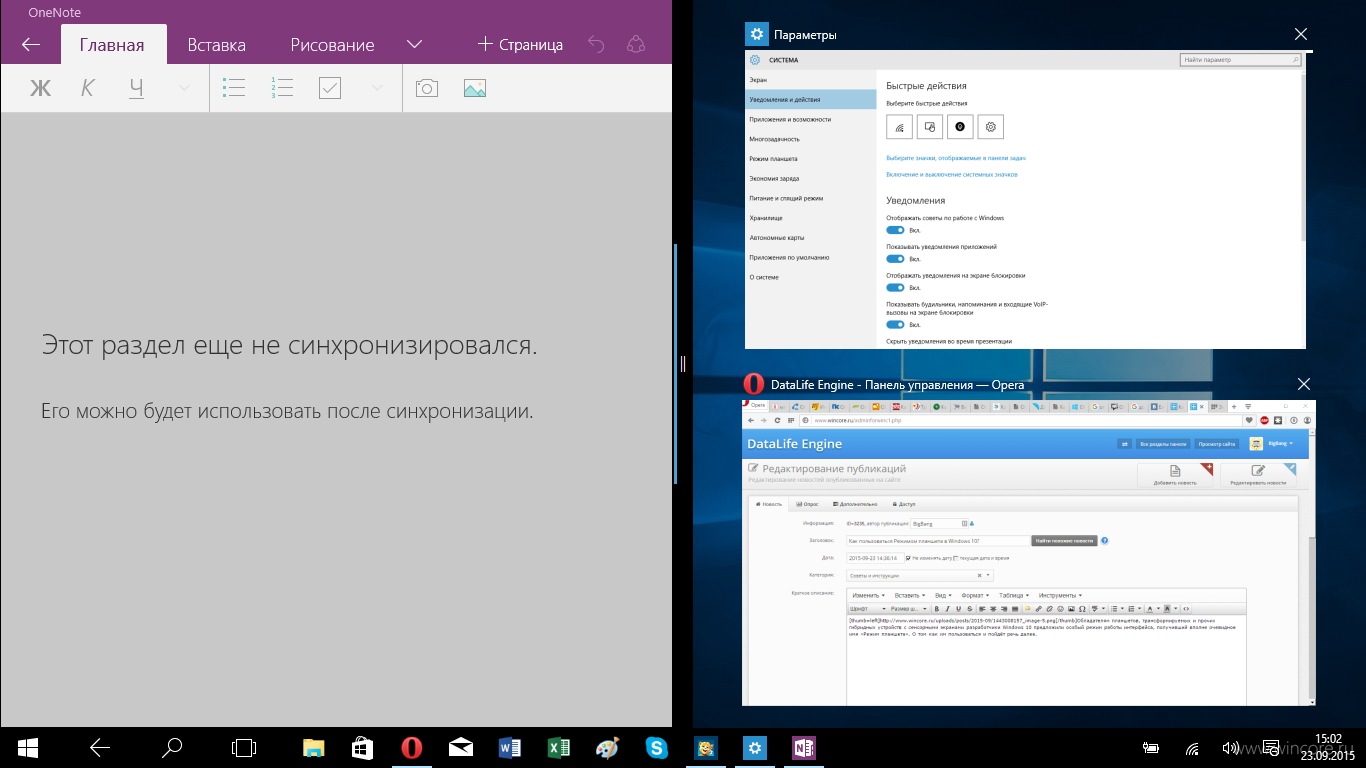Apply numbered list in OneNote
Viewport: 1366px width, 768px height.
click(x=282, y=88)
